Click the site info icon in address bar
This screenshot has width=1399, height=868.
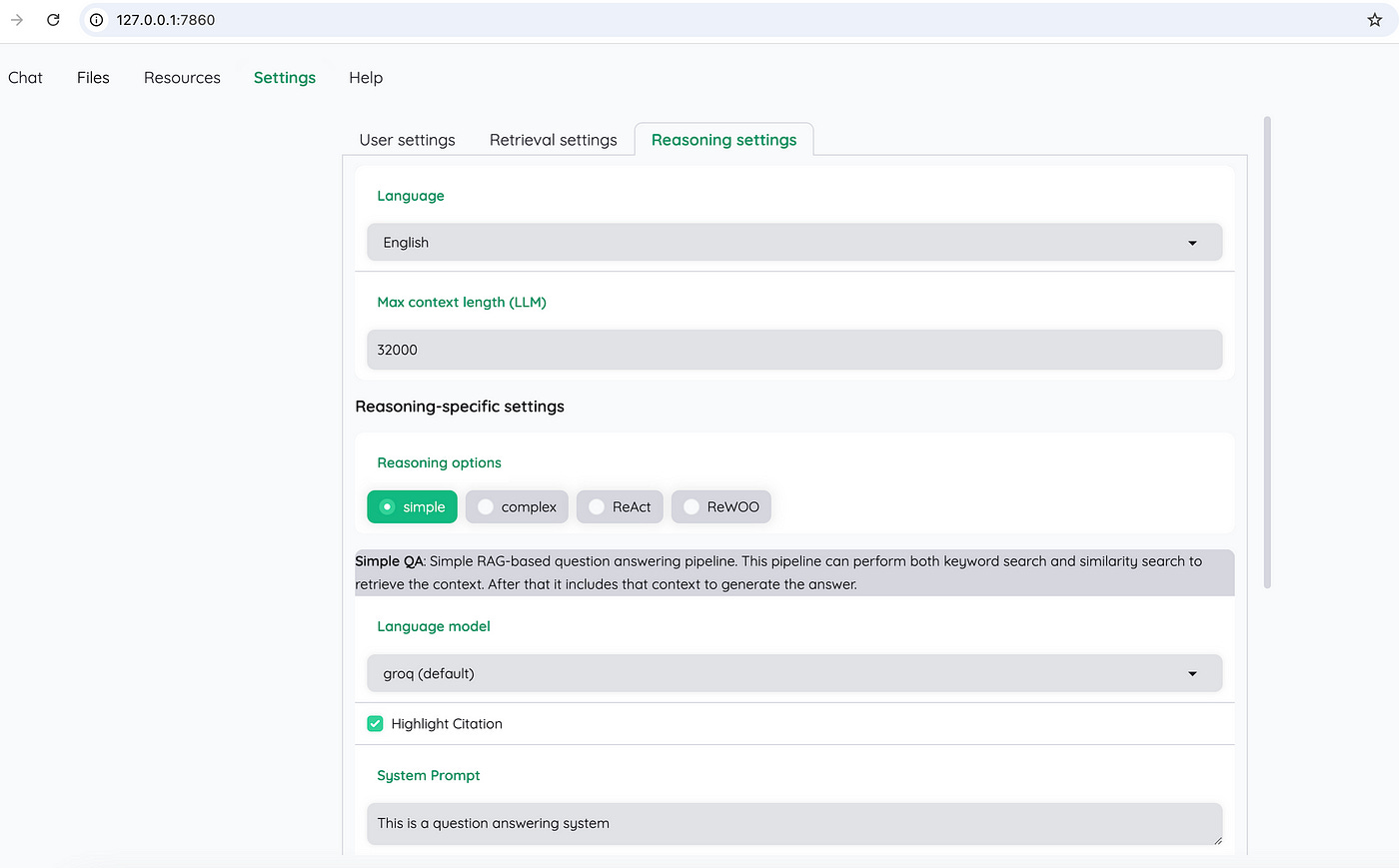click(x=95, y=19)
